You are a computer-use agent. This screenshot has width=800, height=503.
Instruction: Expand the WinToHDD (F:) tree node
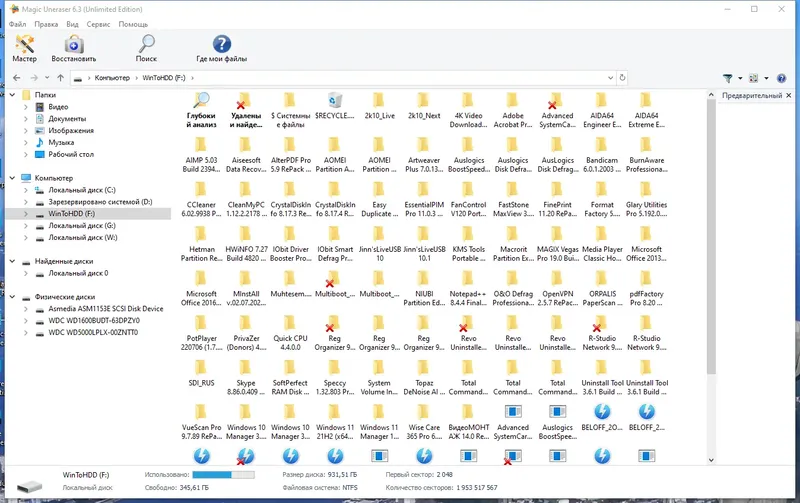pyautogui.click(x=26, y=214)
